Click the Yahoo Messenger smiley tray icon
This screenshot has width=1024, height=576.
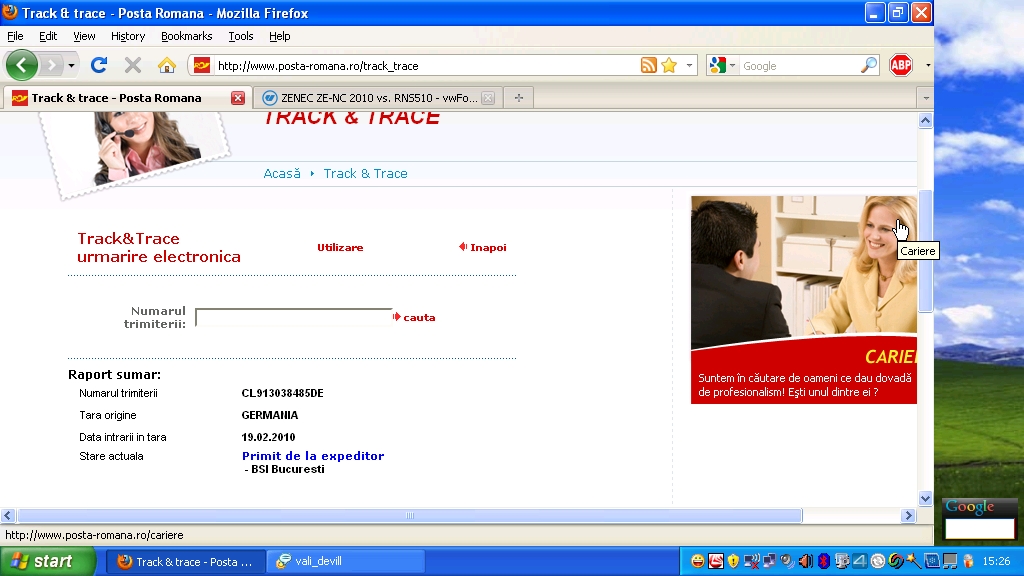[697, 561]
